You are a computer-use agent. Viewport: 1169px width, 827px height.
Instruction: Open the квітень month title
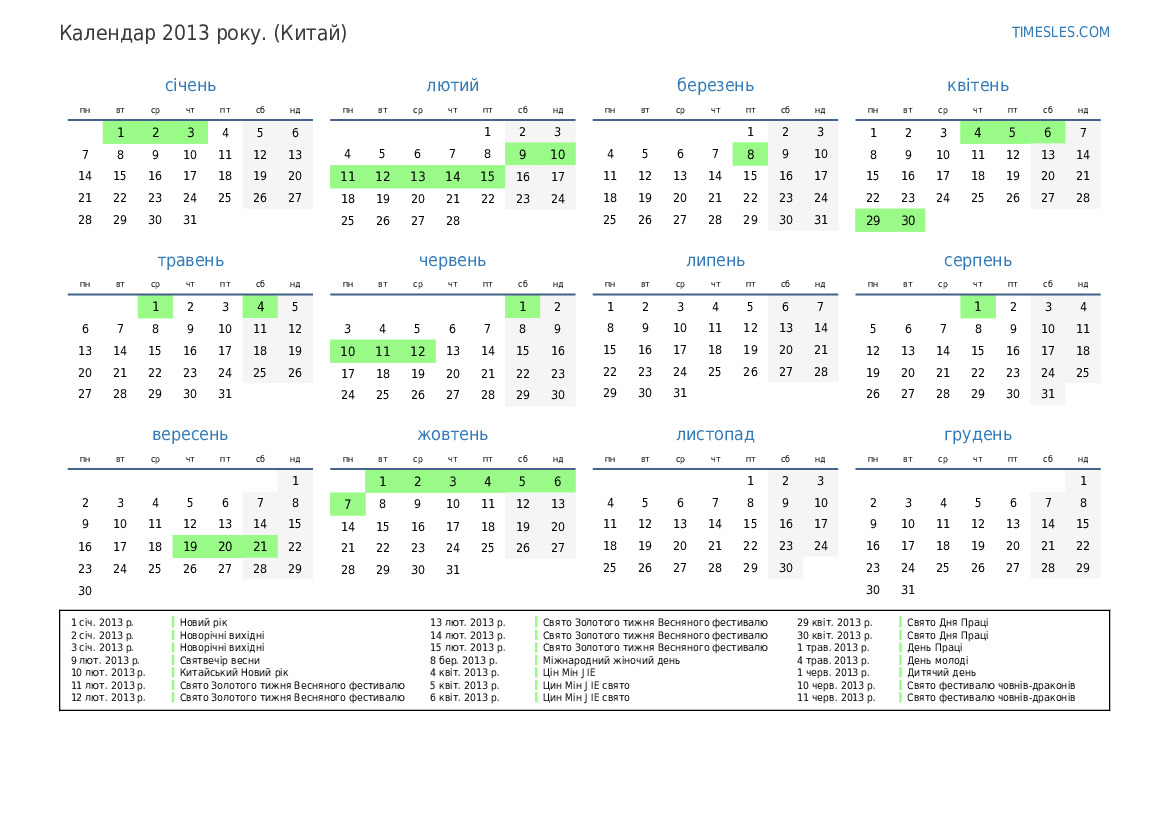pos(977,86)
